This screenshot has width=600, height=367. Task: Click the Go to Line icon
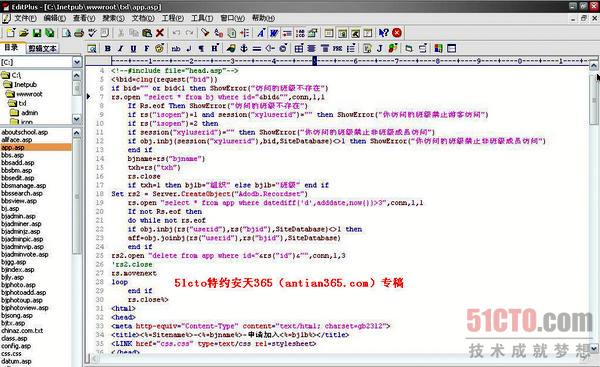coord(245,33)
